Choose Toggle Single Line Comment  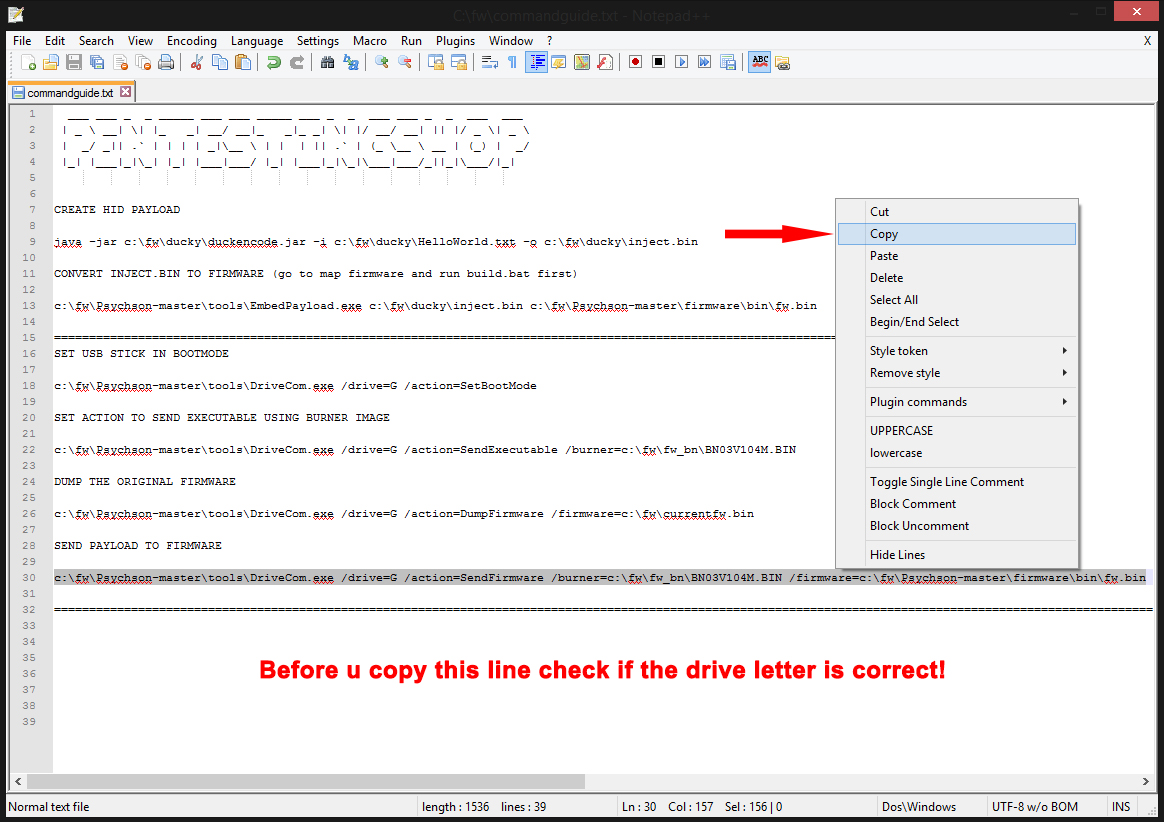tap(957, 482)
